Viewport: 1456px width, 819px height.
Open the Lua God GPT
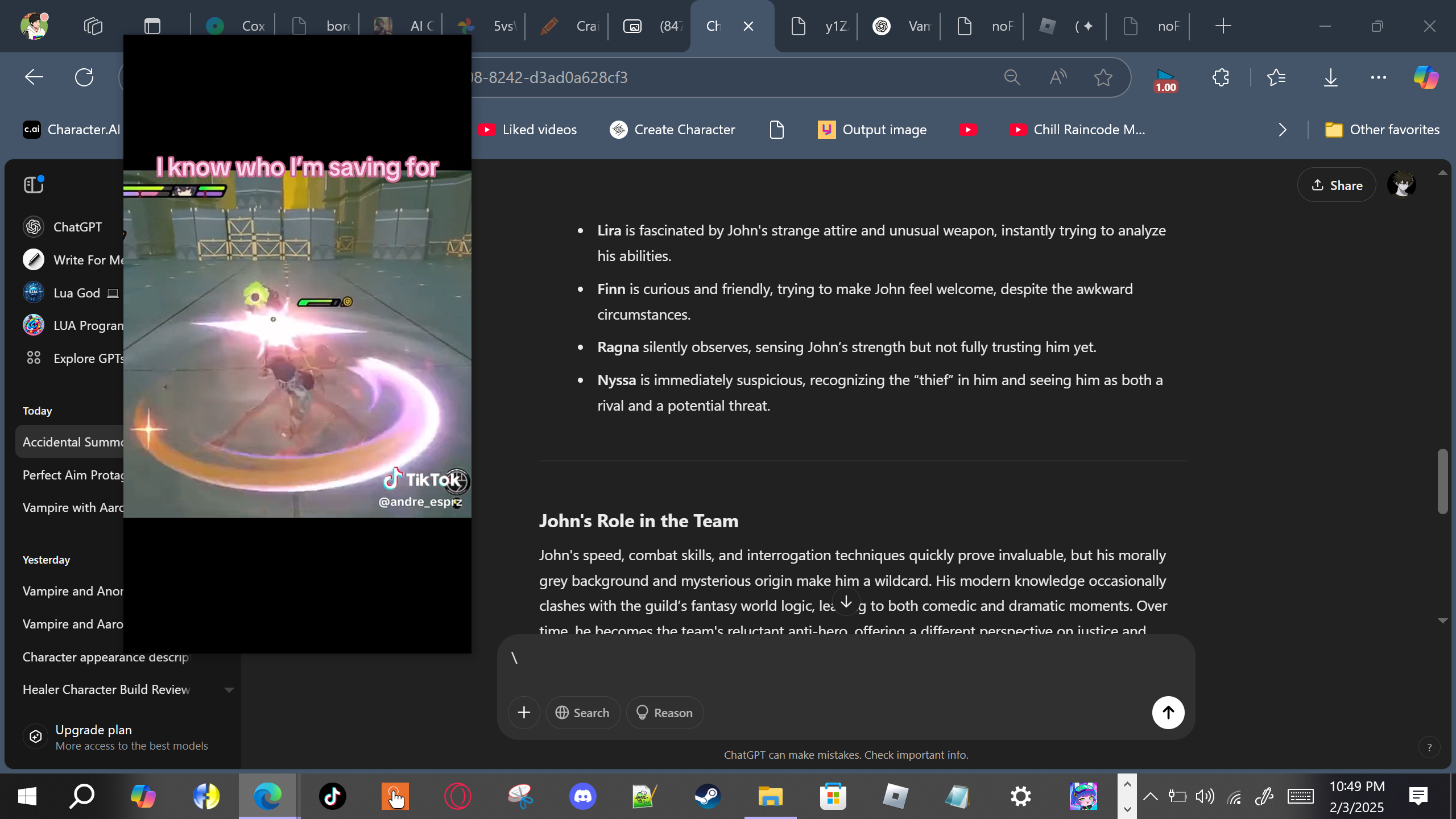point(72,293)
